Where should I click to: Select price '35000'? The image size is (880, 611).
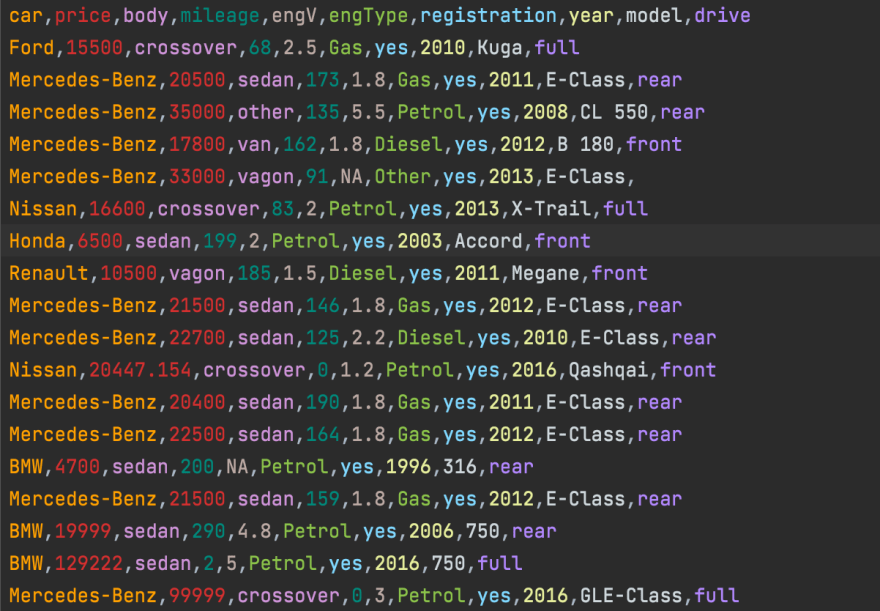tap(197, 112)
